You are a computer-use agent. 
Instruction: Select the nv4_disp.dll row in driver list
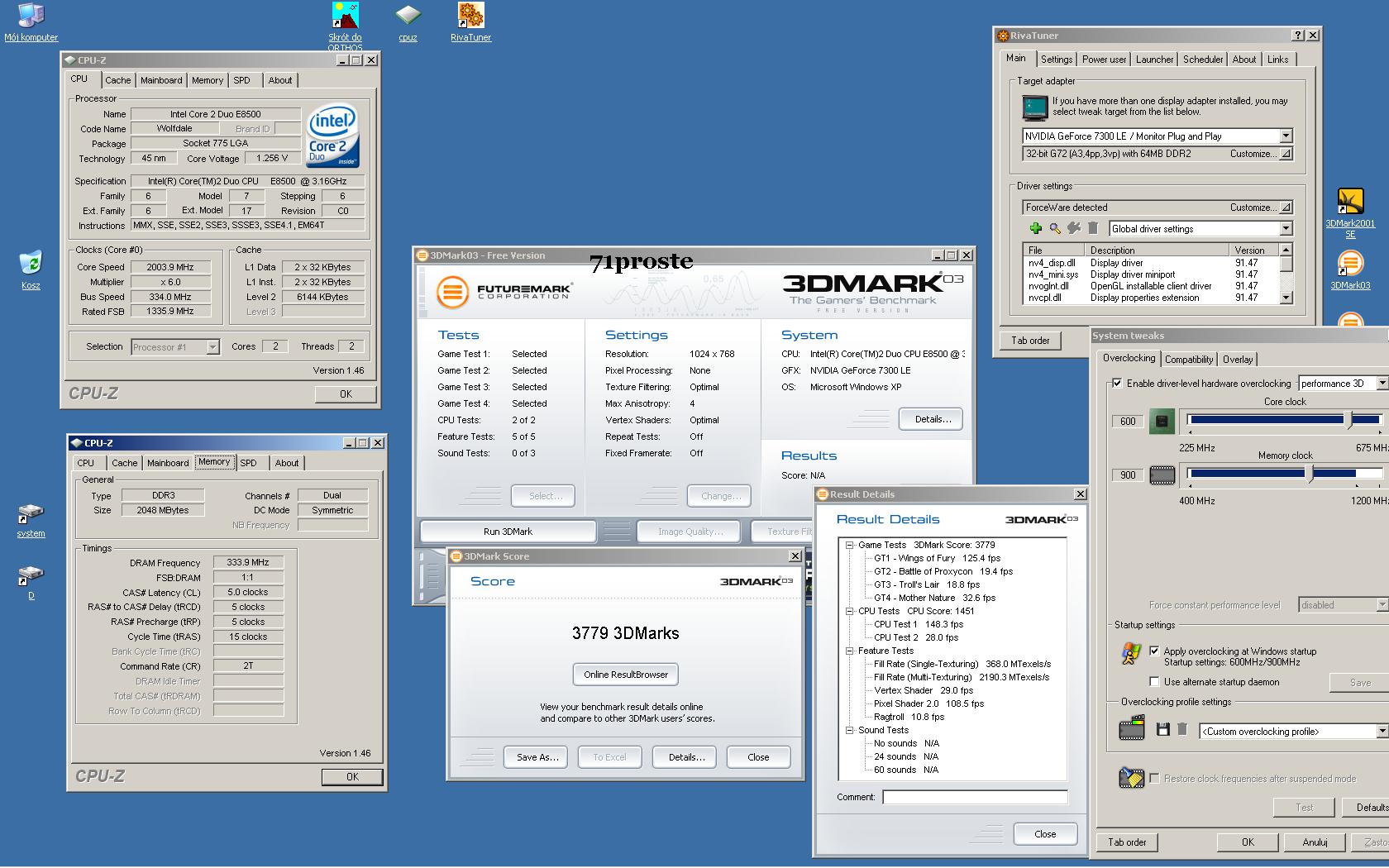pyautogui.click(x=1150, y=263)
